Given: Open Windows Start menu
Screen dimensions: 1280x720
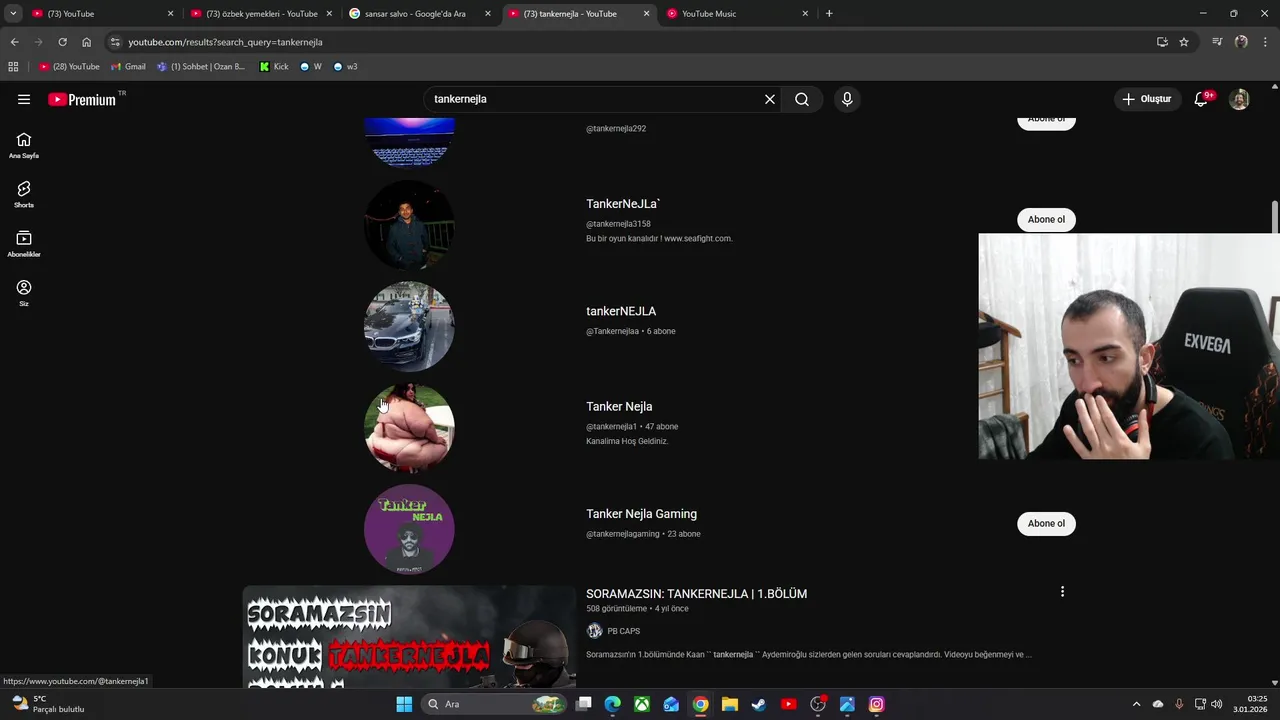Looking at the screenshot, I should click(x=404, y=704).
